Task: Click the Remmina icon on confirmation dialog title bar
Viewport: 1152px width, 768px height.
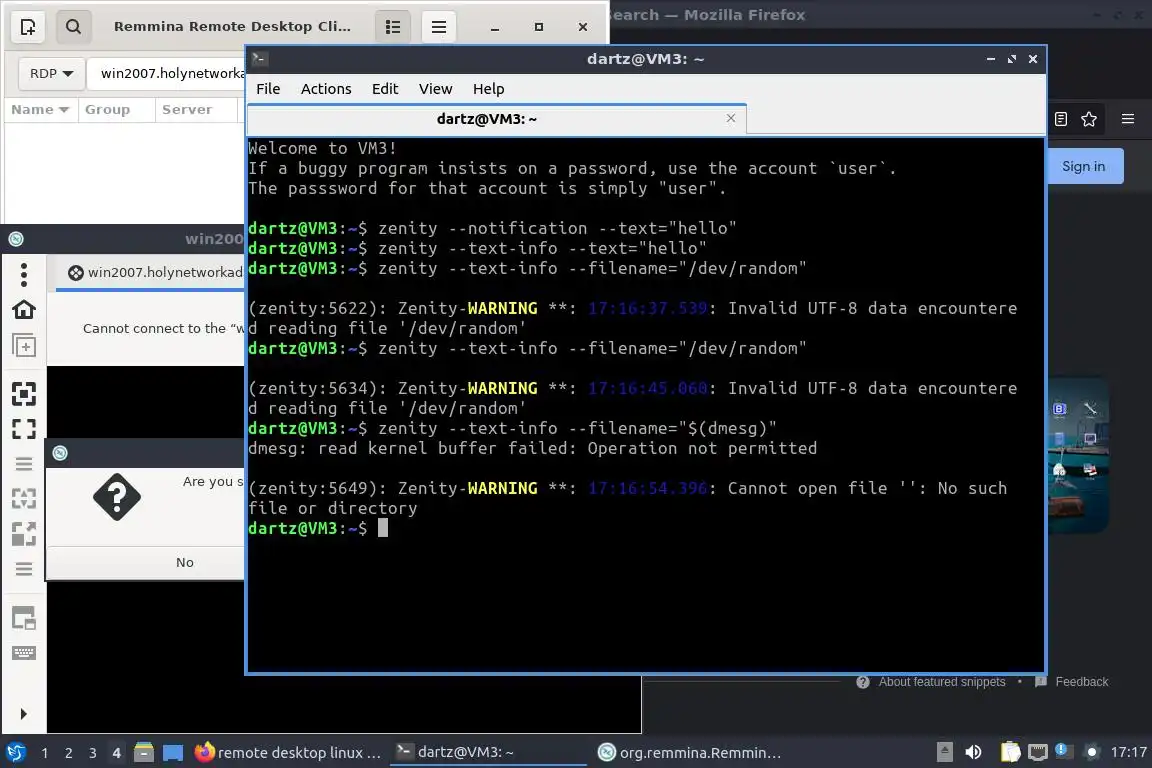Action: click(x=60, y=453)
